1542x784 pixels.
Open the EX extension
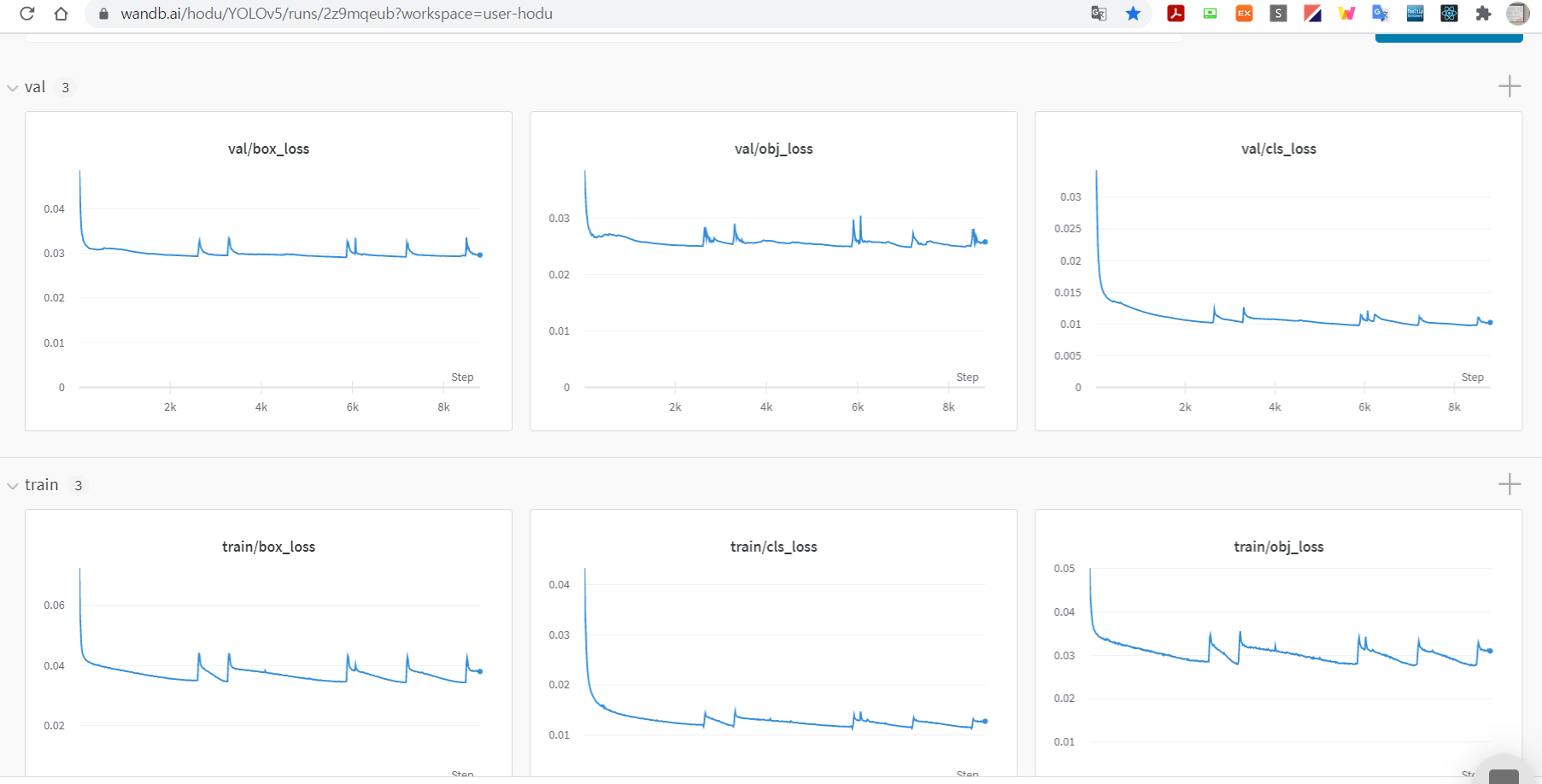[1244, 14]
